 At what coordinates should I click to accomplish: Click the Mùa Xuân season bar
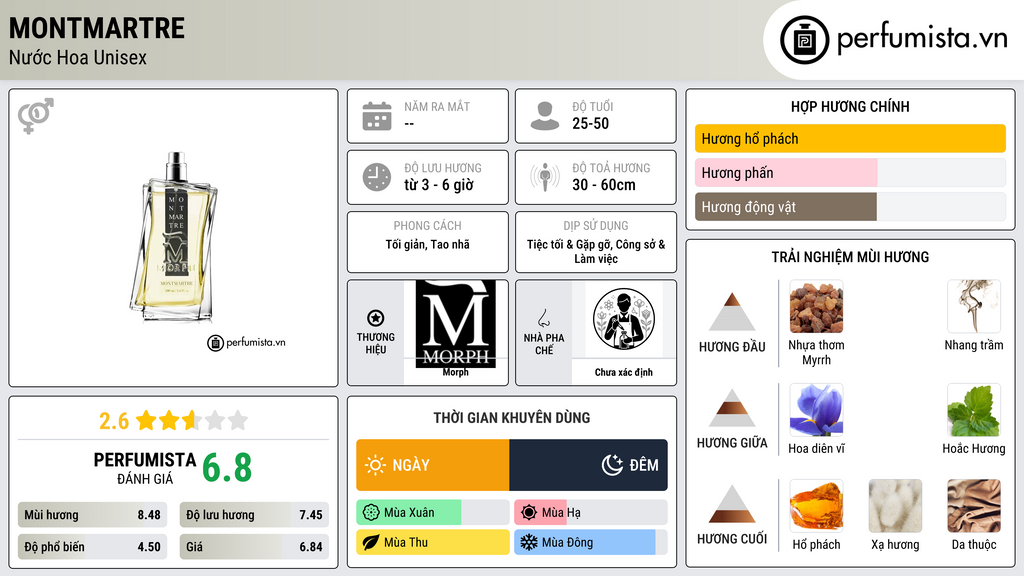(x=432, y=513)
